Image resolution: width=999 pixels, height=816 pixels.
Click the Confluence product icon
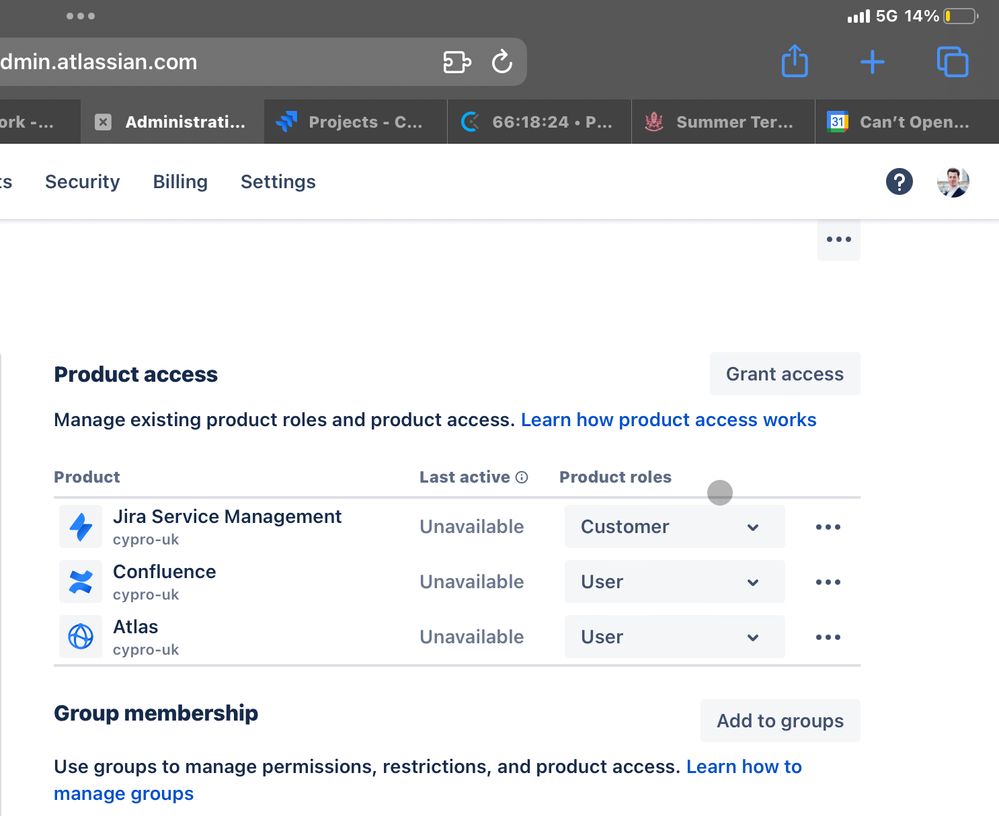tap(81, 582)
